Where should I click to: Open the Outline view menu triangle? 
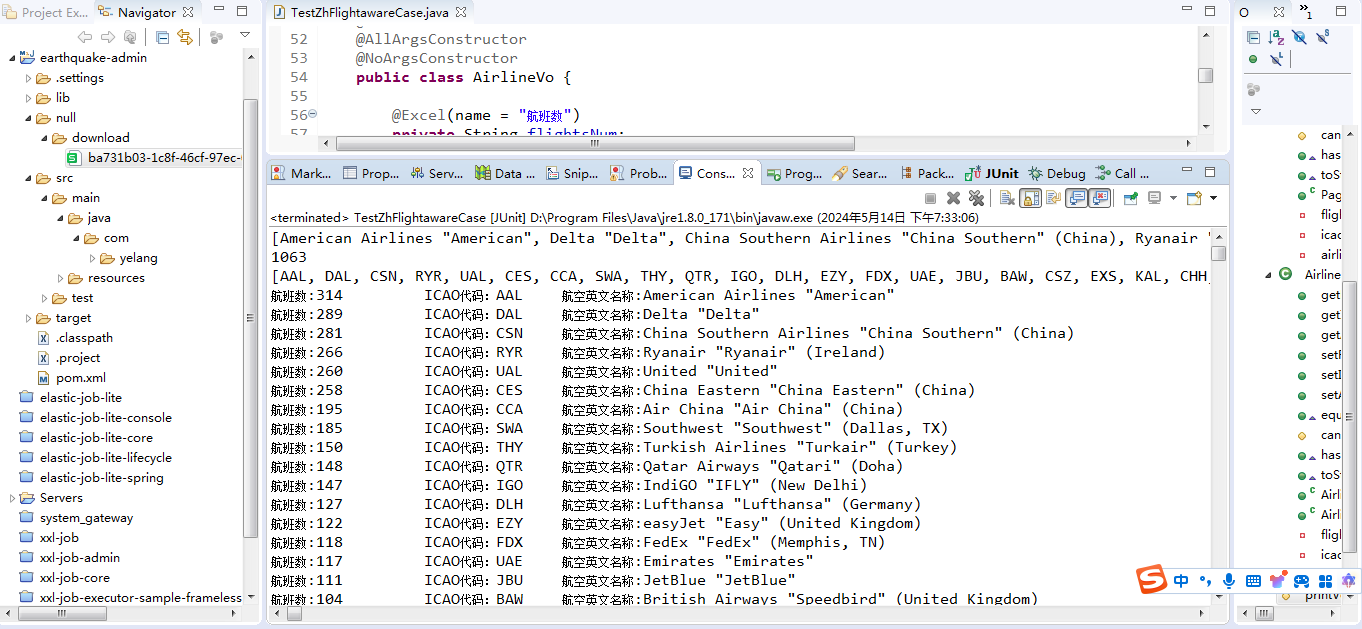[x=1256, y=111]
